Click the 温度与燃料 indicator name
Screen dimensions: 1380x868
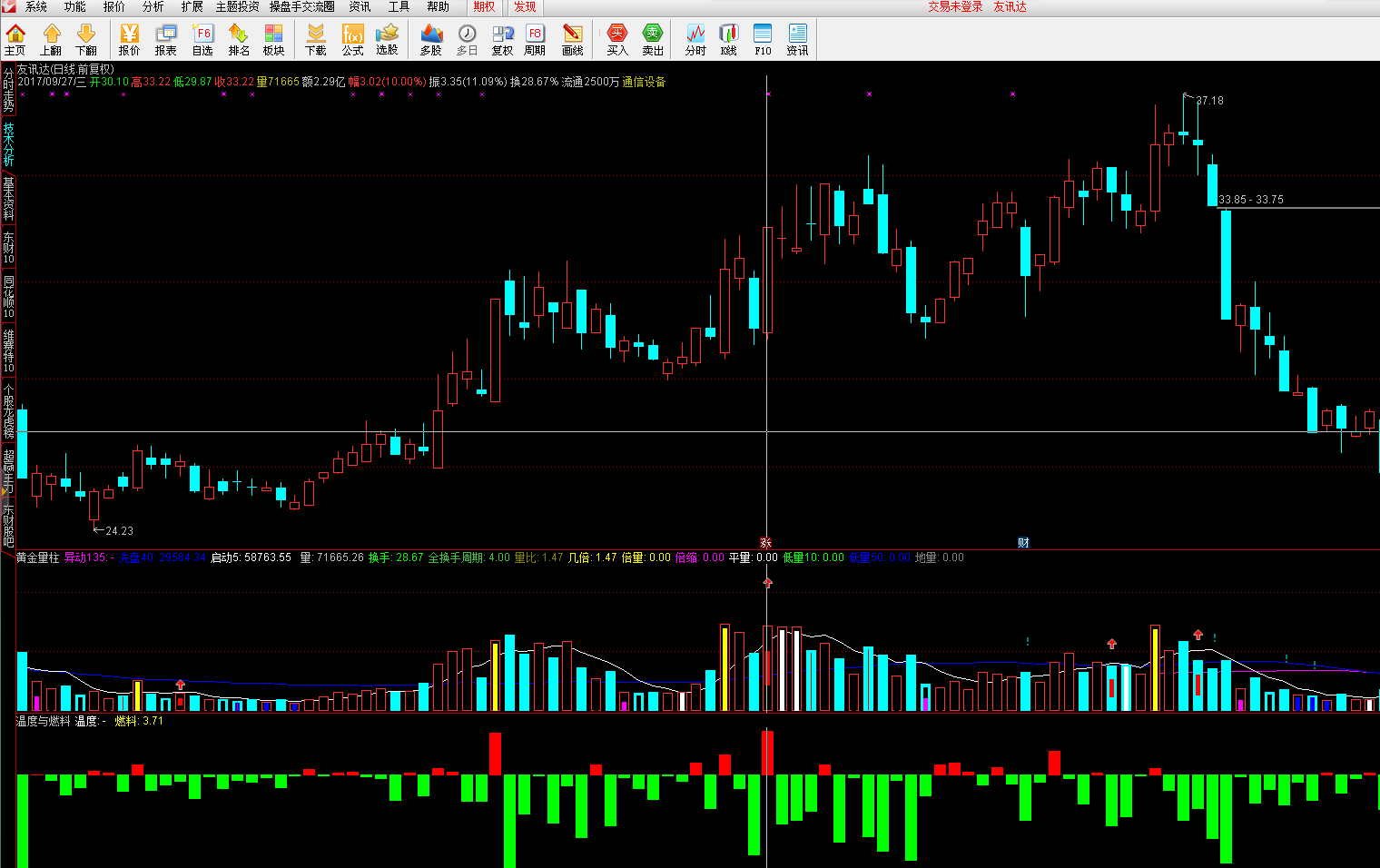pyautogui.click(x=44, y=721)
